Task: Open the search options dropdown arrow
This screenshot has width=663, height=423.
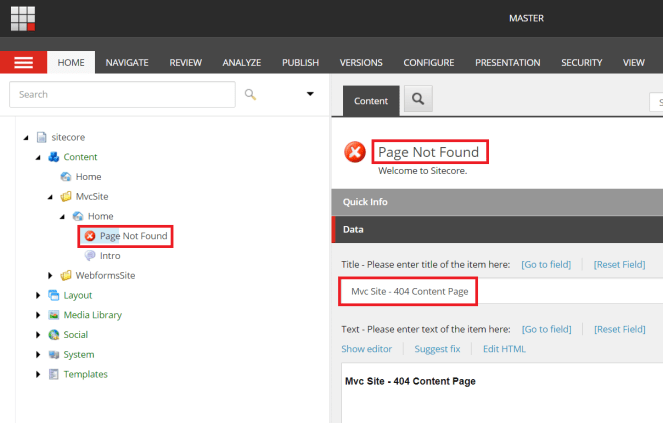Action: tap(310, 94)
